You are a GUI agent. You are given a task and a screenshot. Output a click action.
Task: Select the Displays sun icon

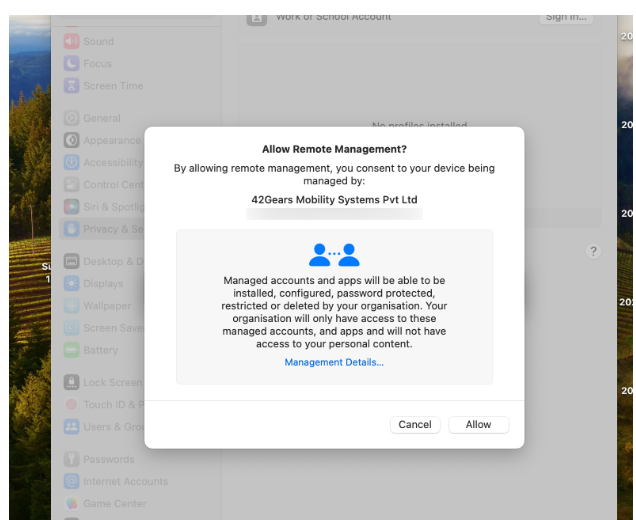[71, 284]
